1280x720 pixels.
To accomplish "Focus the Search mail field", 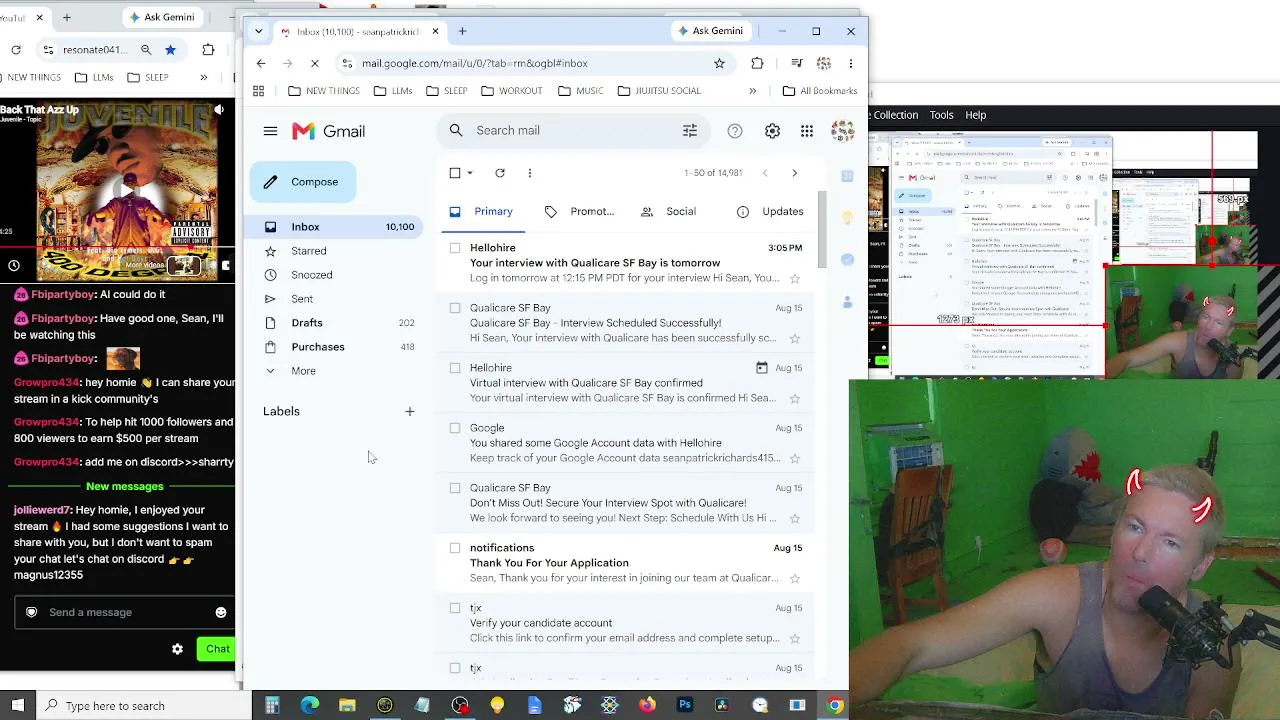I will click(571, 131).
